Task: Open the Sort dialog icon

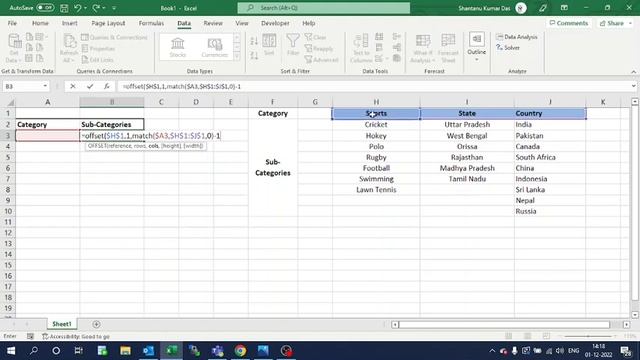Action: pyautogui.click(x=269, y=45)
